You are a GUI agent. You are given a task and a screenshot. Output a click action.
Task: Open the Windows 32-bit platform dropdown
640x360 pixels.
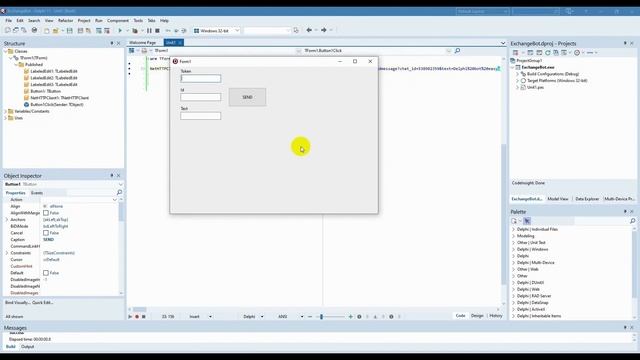pyautogui.click(x=237, y=31)
